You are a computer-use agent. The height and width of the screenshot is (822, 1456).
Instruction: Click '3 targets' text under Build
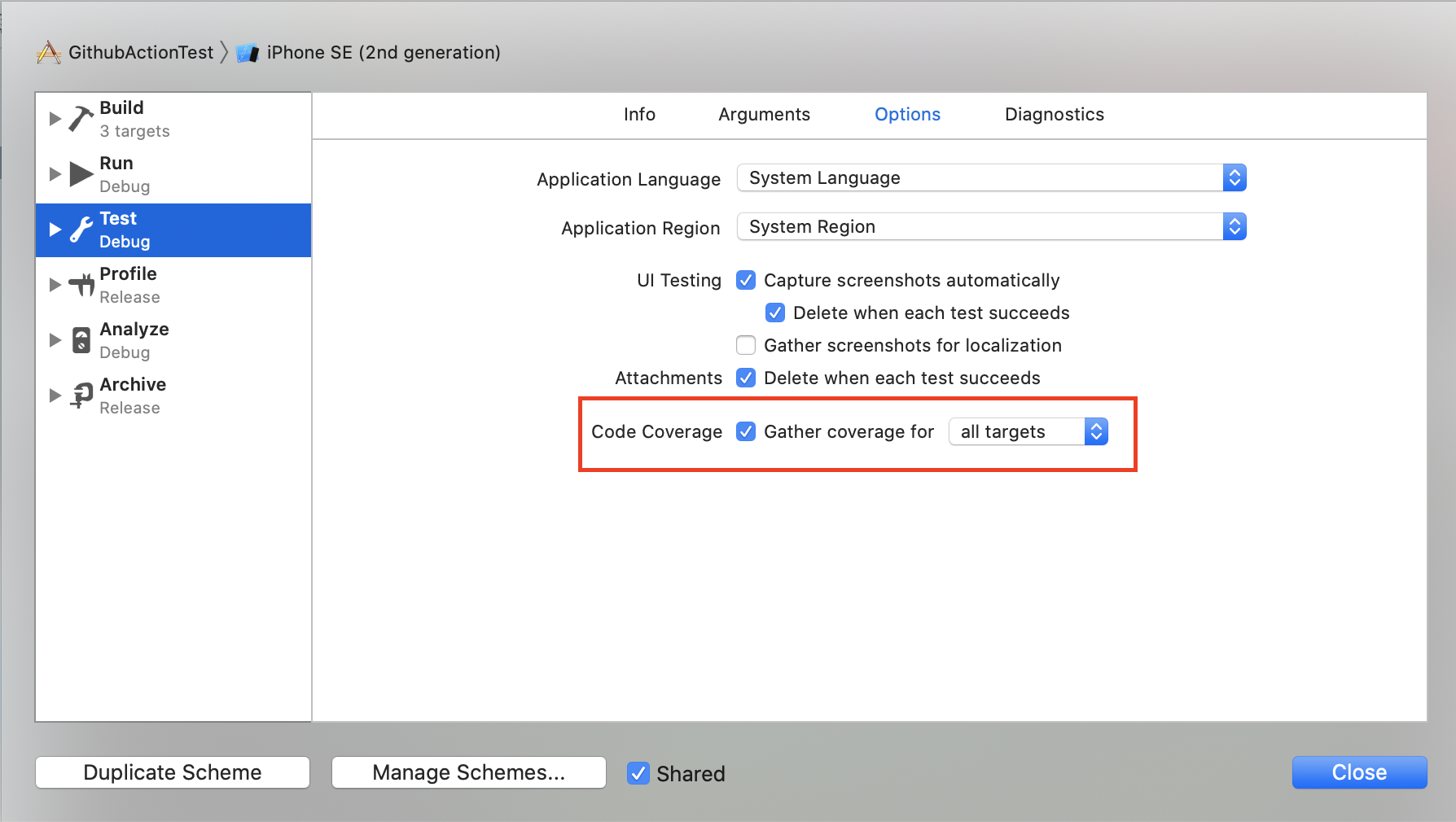tap(135, 131)
